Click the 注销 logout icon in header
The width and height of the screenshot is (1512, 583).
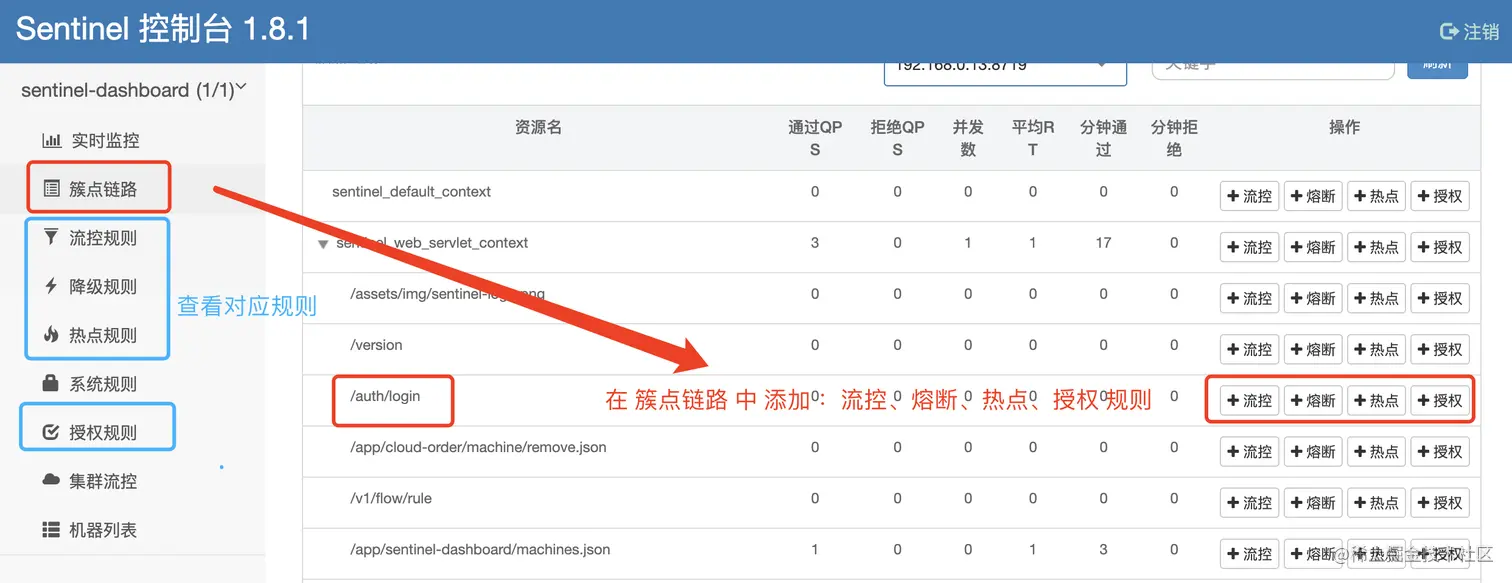pyautogui.click(x=1449, y=32)
